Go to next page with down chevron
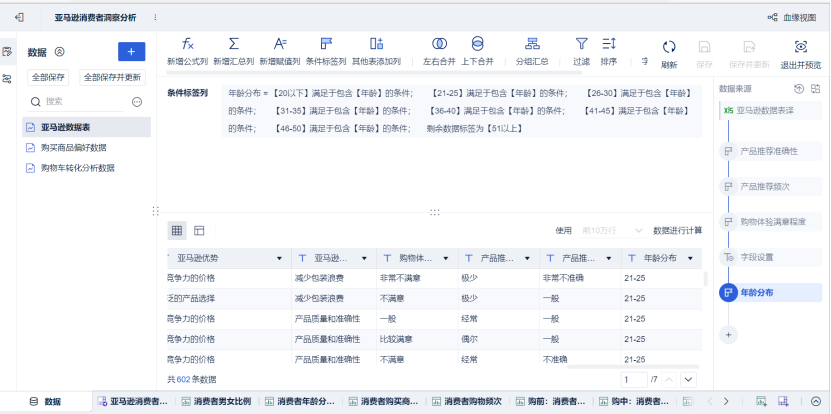This screenshot has width=831, height=414. [x=688, y=380]
